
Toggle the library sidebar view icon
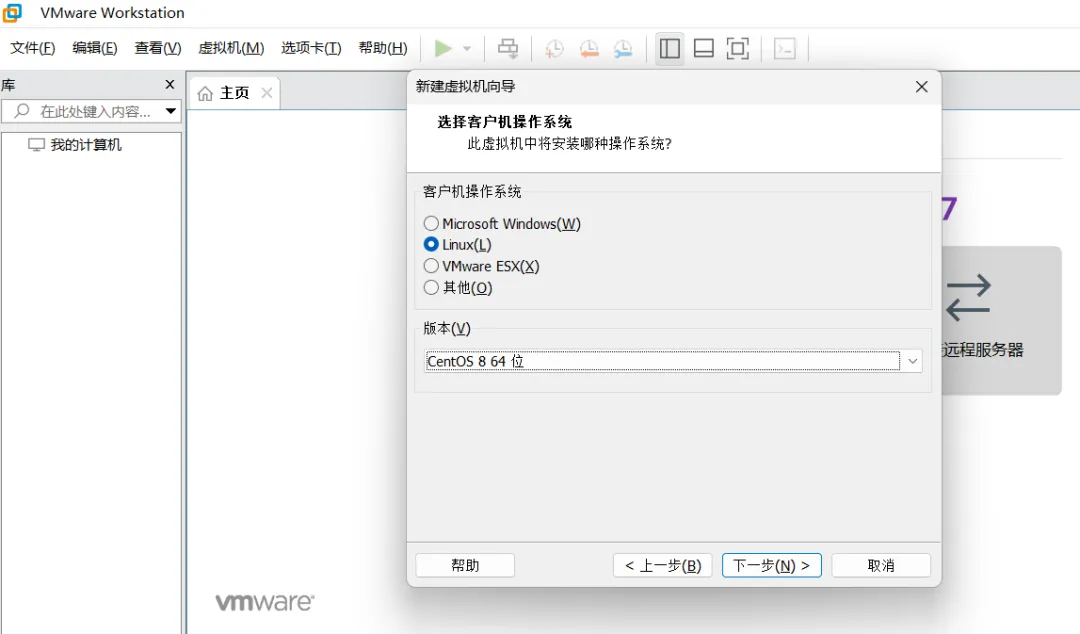(x=669, y=48)
